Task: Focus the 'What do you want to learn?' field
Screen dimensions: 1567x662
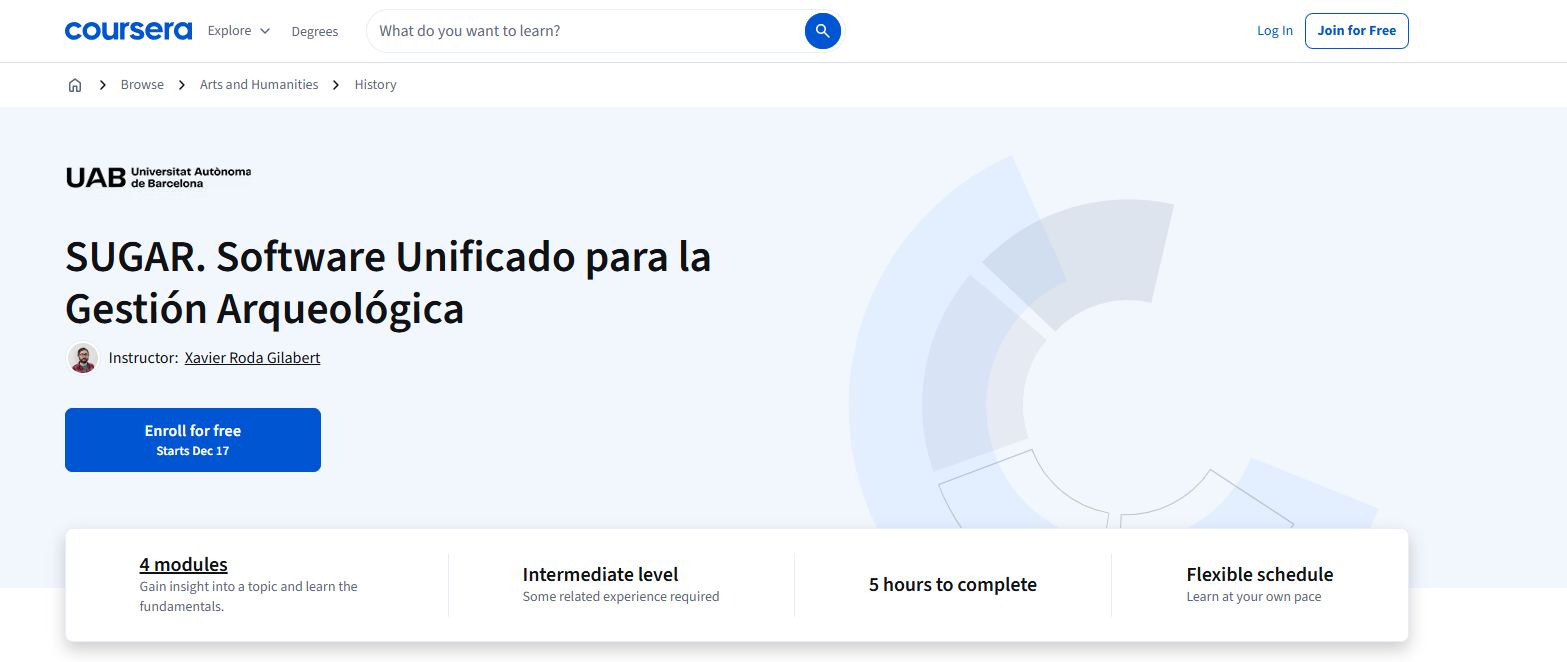Action: [x=585, y=31]
